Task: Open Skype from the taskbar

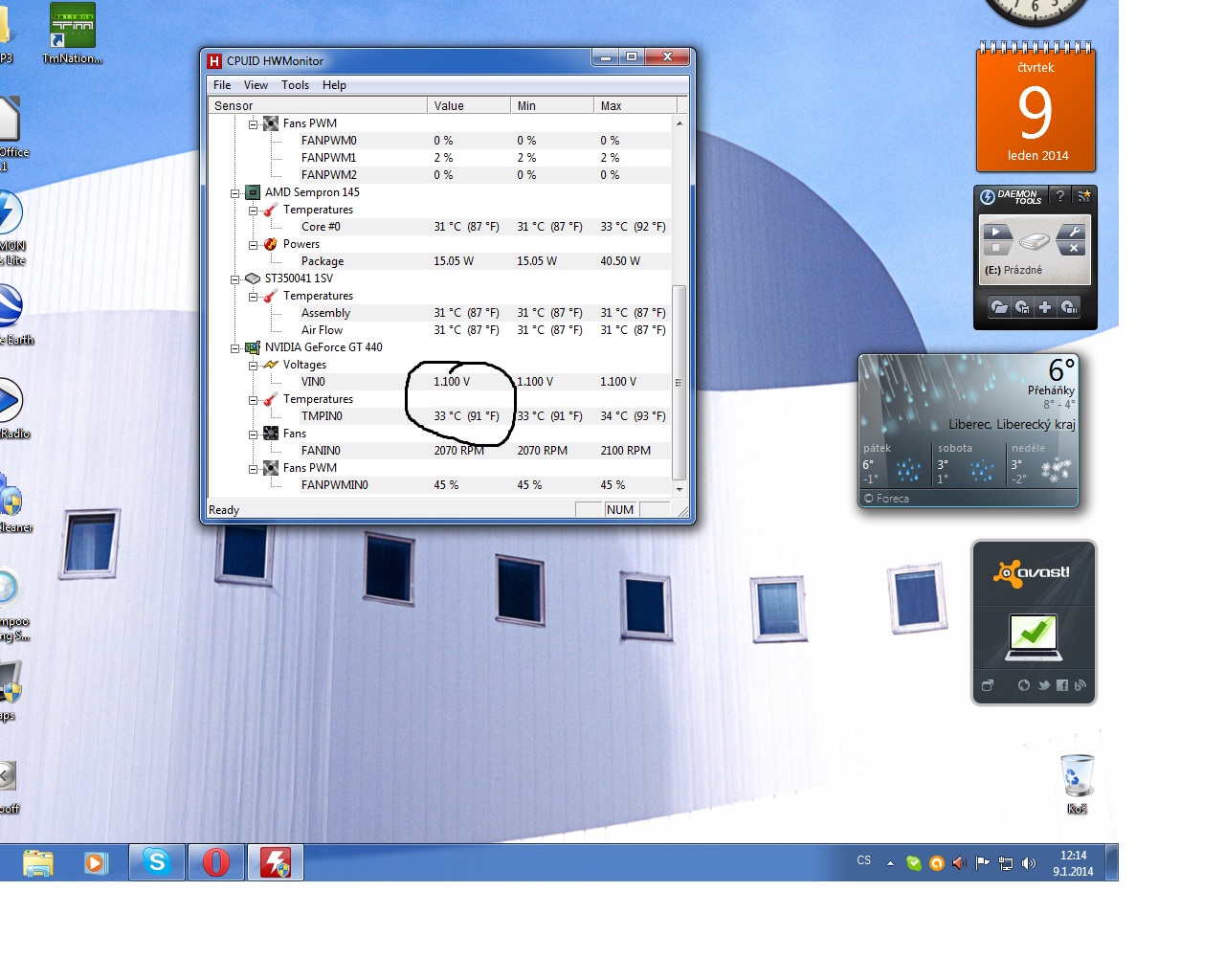Action: click(157, 862)
